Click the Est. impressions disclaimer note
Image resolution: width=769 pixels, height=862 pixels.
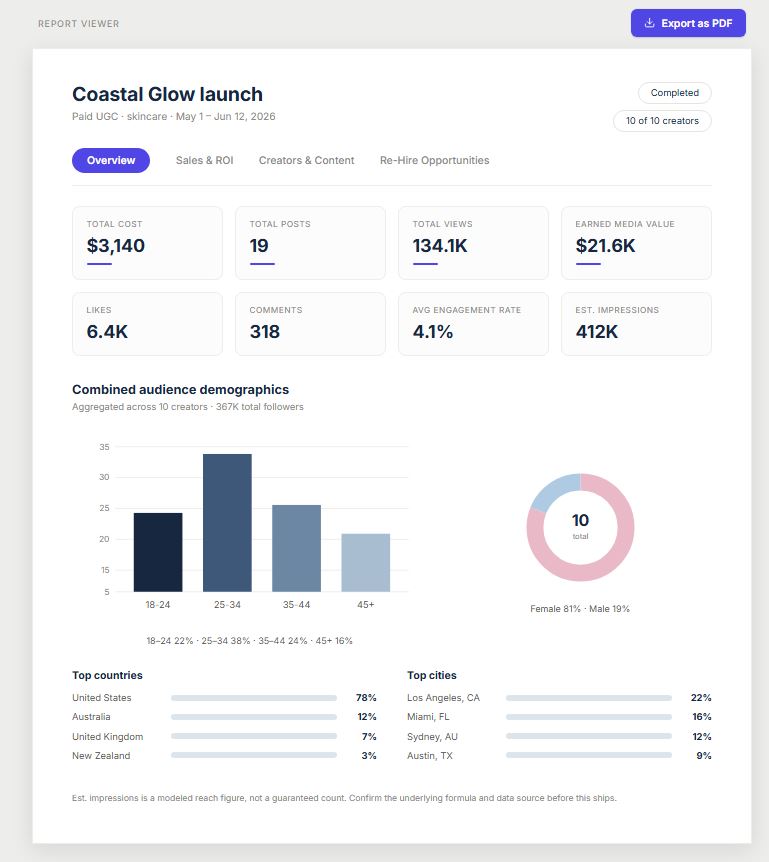click(x=344, y=798)
